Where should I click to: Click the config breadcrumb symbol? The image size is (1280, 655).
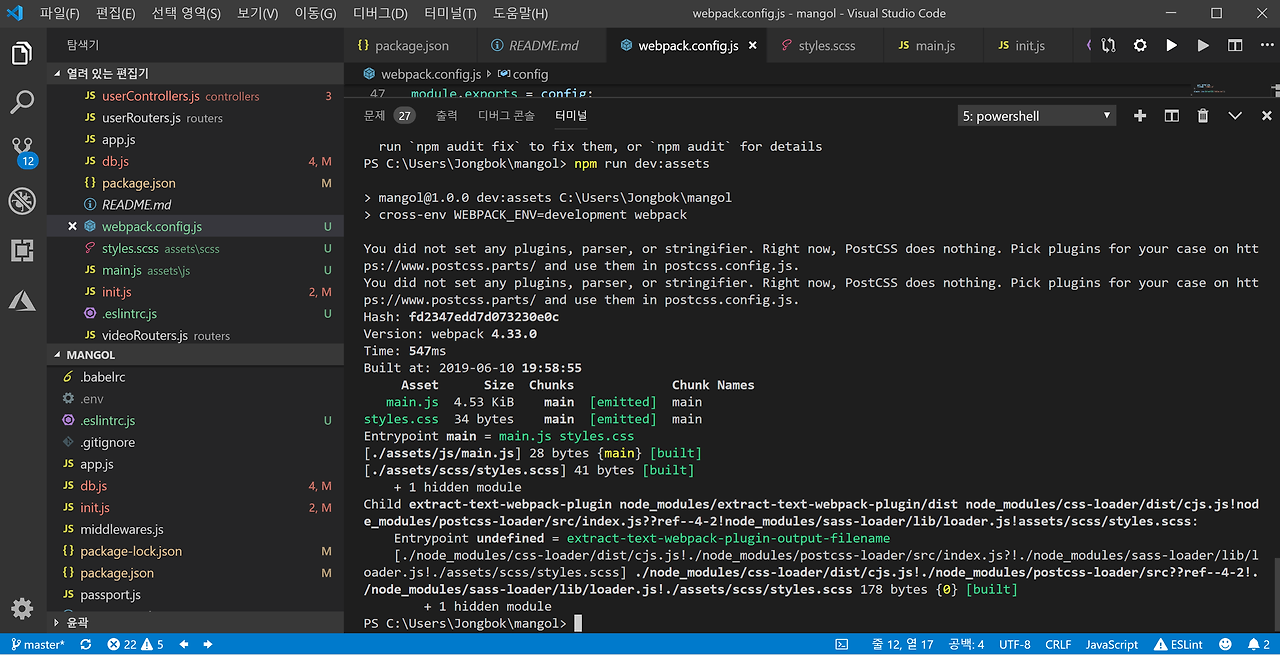[522, 74]
